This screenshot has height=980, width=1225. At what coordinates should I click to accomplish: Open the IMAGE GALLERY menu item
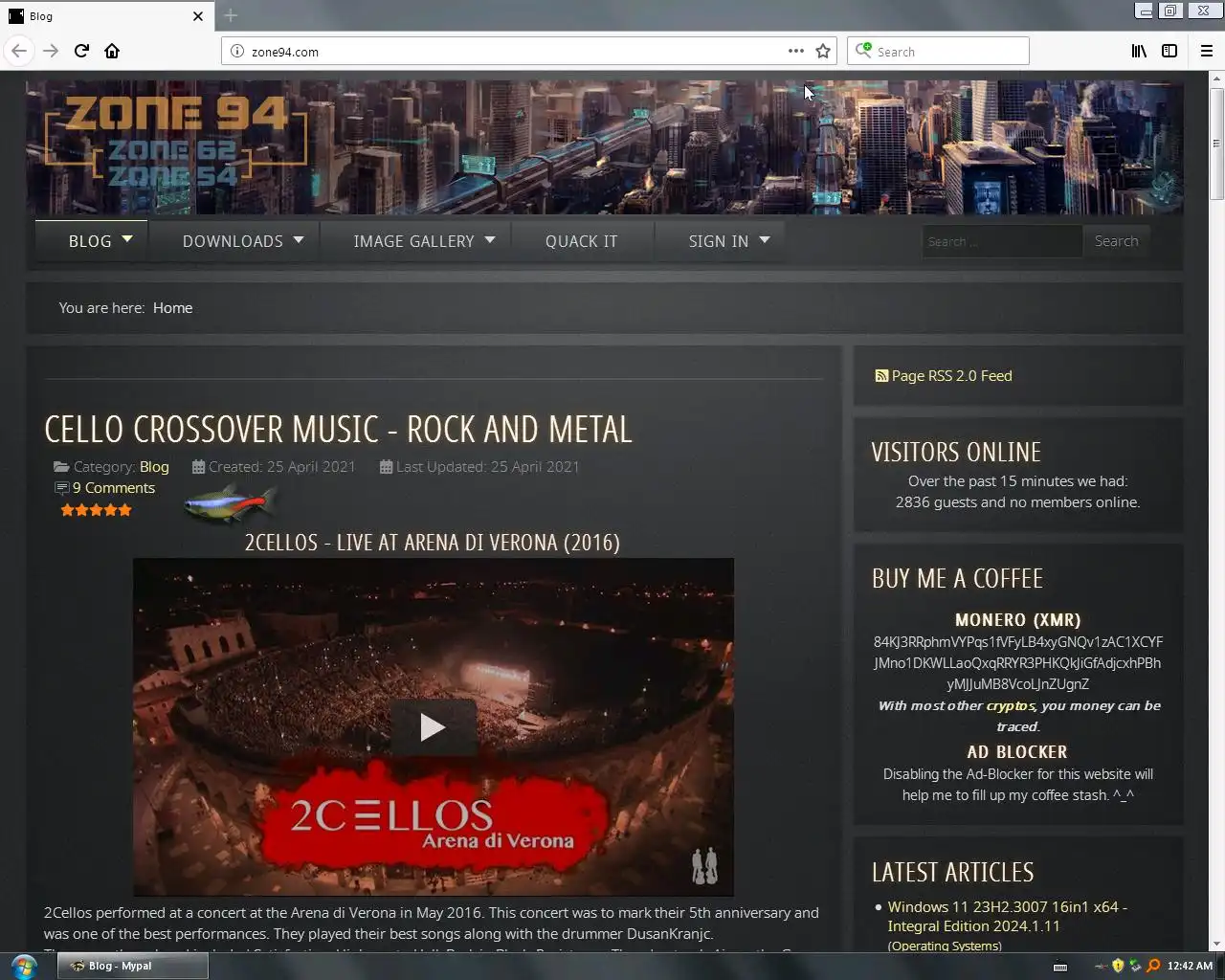tap(413, 241)
